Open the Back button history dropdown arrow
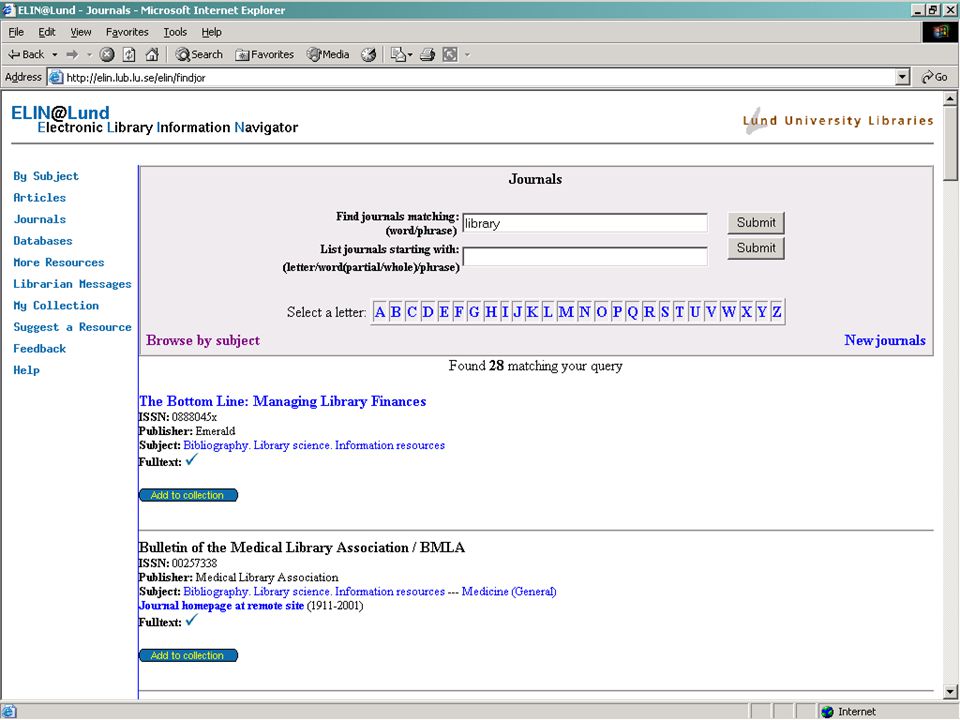The height and width of the screenshot is (720, 960). [x=54, y=54]
